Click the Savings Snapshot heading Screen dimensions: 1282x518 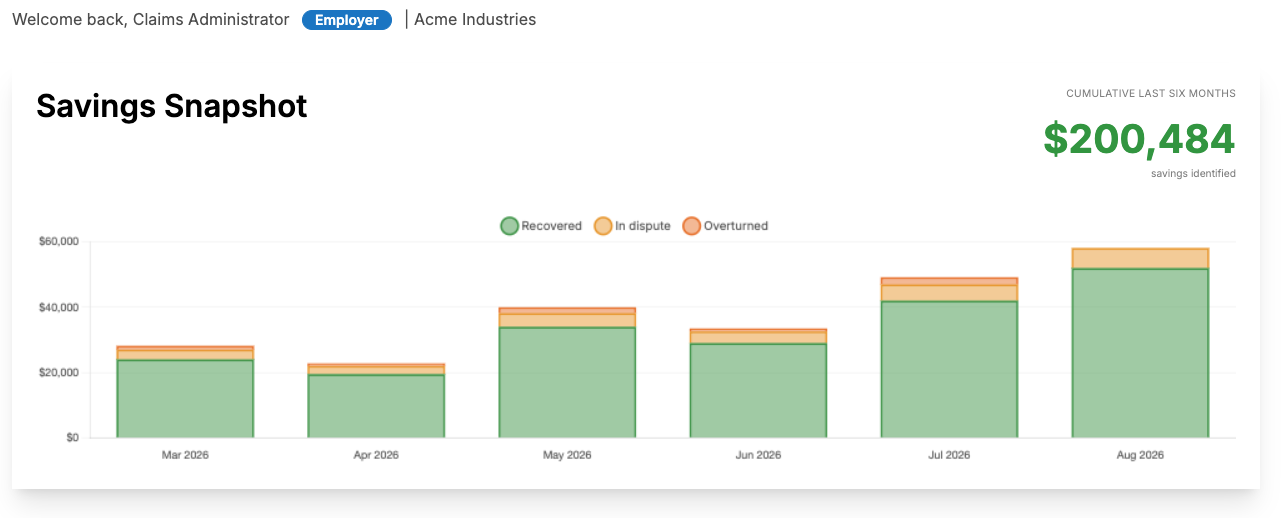[172, 106]
